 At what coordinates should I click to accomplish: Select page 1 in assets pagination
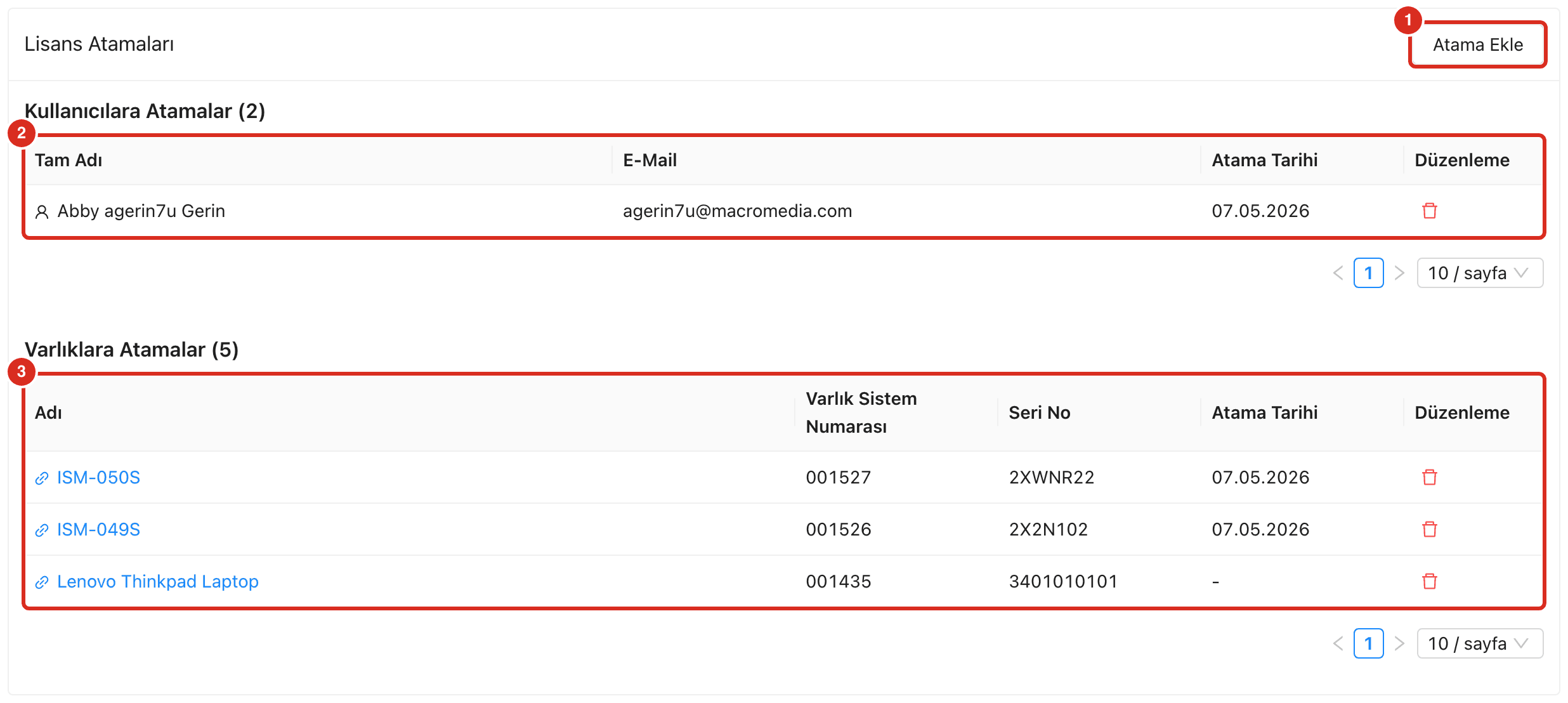pos(1369,643)
